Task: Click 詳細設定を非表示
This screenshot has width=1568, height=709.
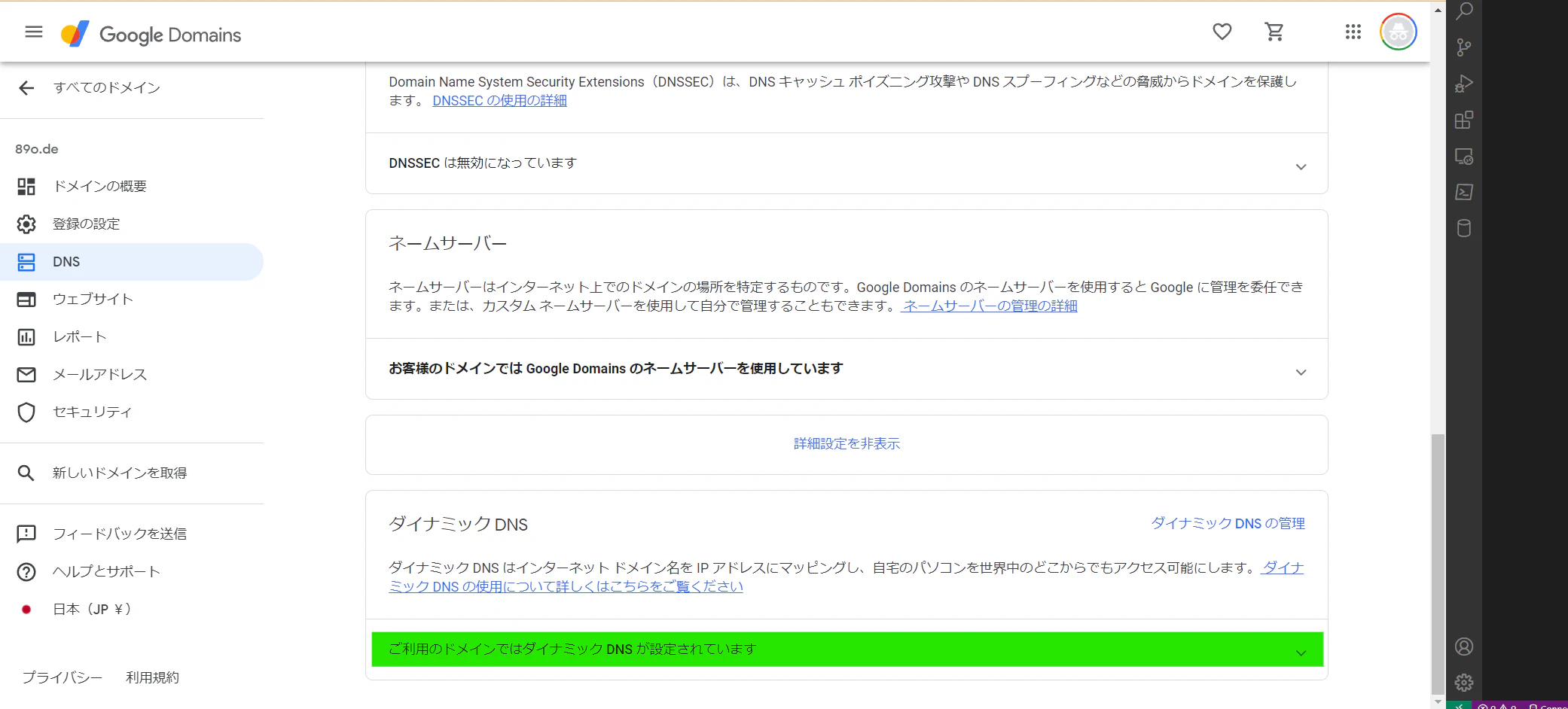Action: click(x=847, y=444)
